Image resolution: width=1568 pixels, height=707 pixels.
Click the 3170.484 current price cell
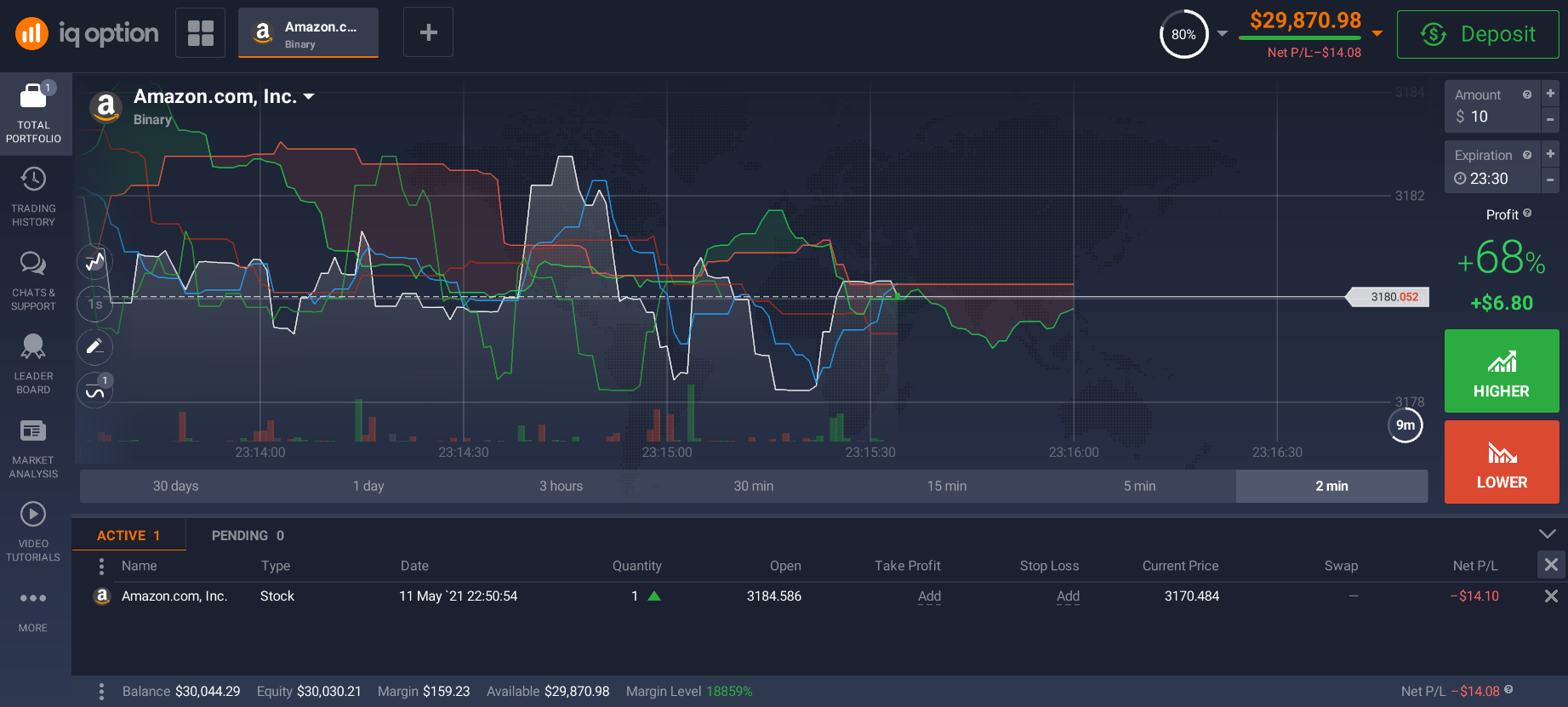pos(1191,596)
